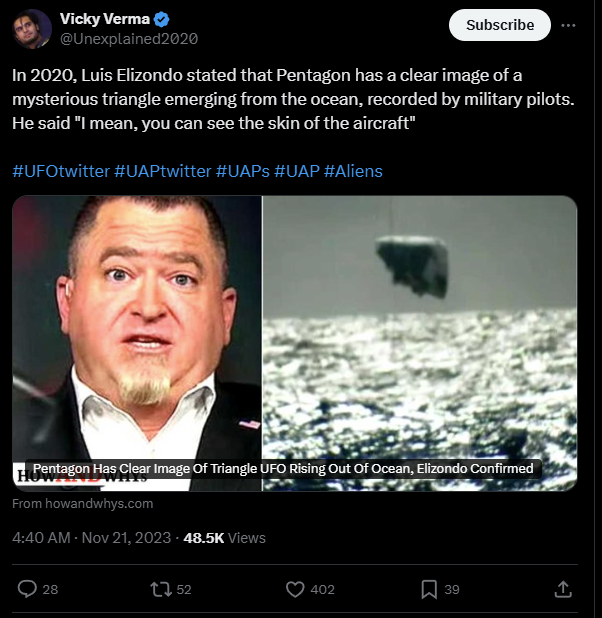The height and width of the screenshot is (618, 602).
Task: Open the 4:40 AM Nov 21, 2023 timestamp
Action: tap(91, 538)
